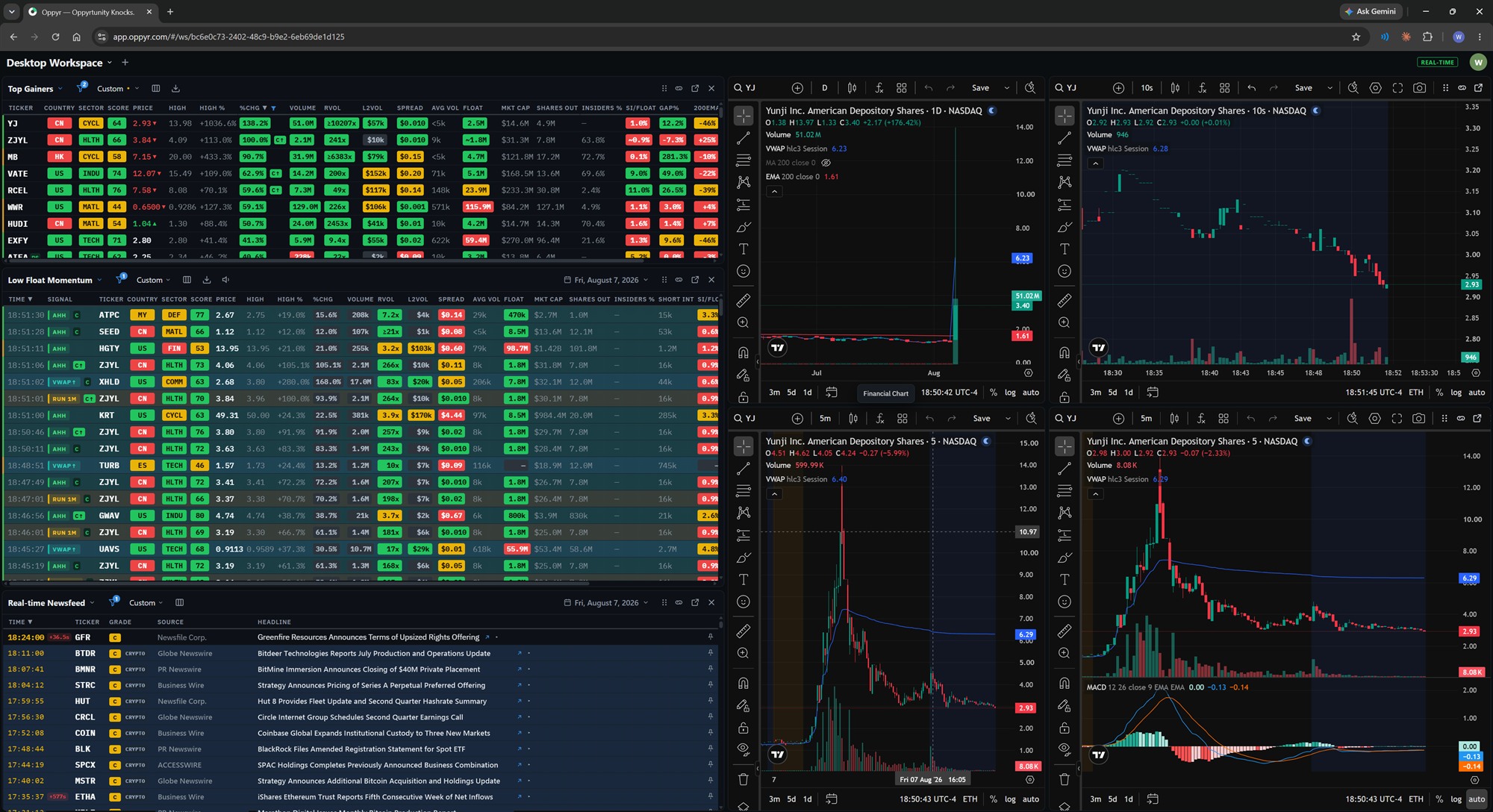Open the link-group icon on Low Float Momentum
This screenshot has width=1493, height=812.
pyautogui.click(x=679, y=280)
